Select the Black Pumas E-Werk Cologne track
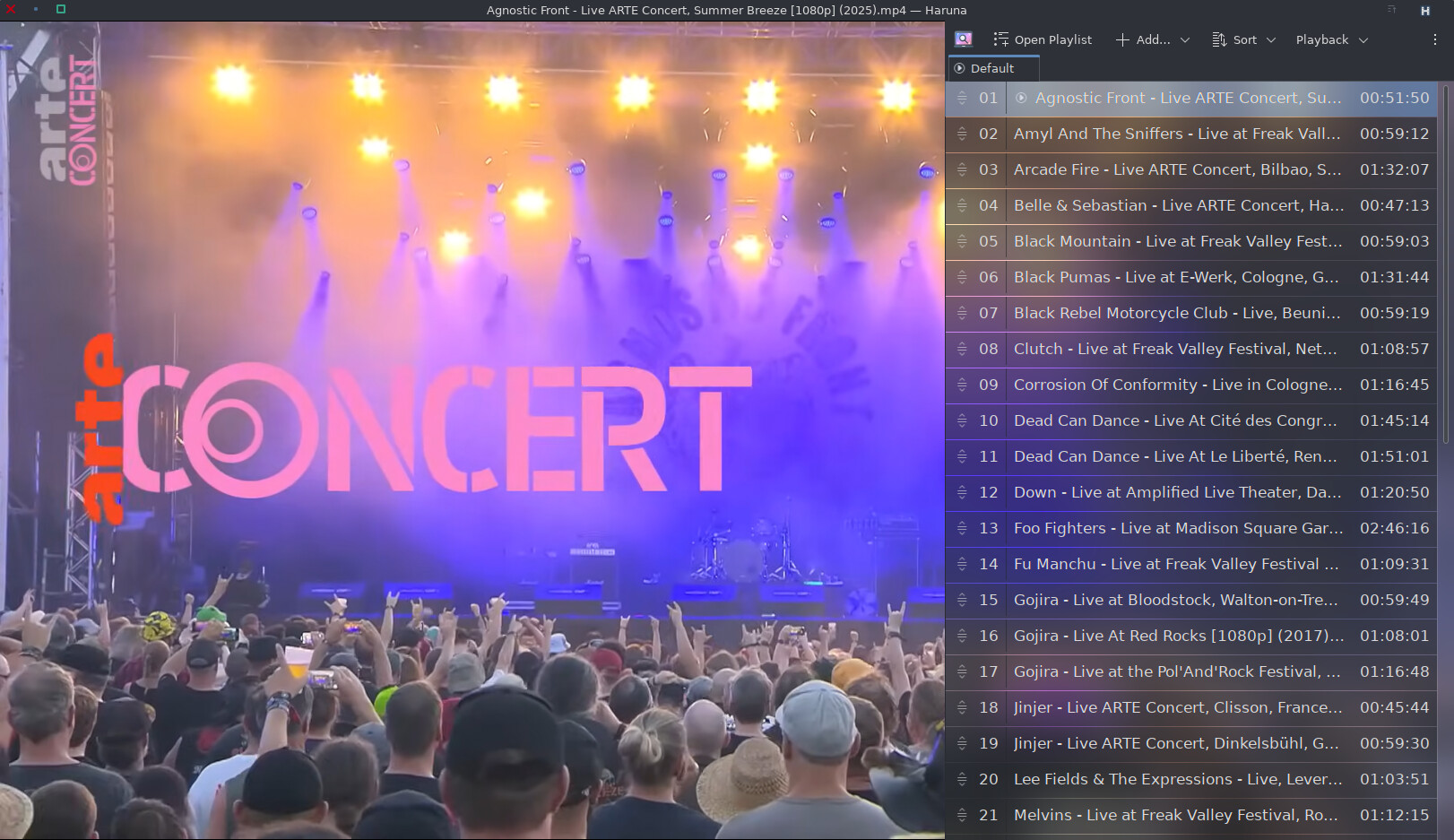The width and height of the screenshot is (1454, 840). [x=1175, y=277]
